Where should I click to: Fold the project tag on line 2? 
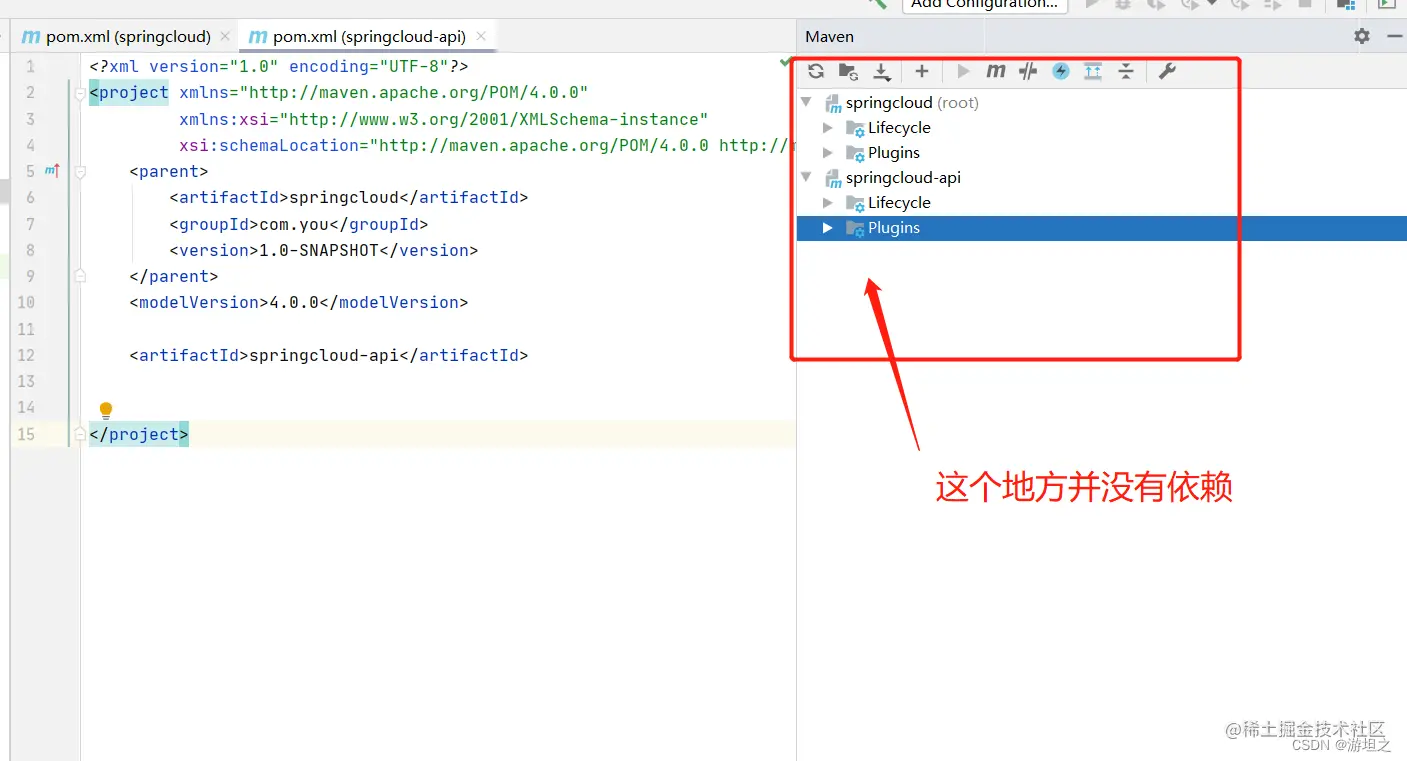[79, 93]
